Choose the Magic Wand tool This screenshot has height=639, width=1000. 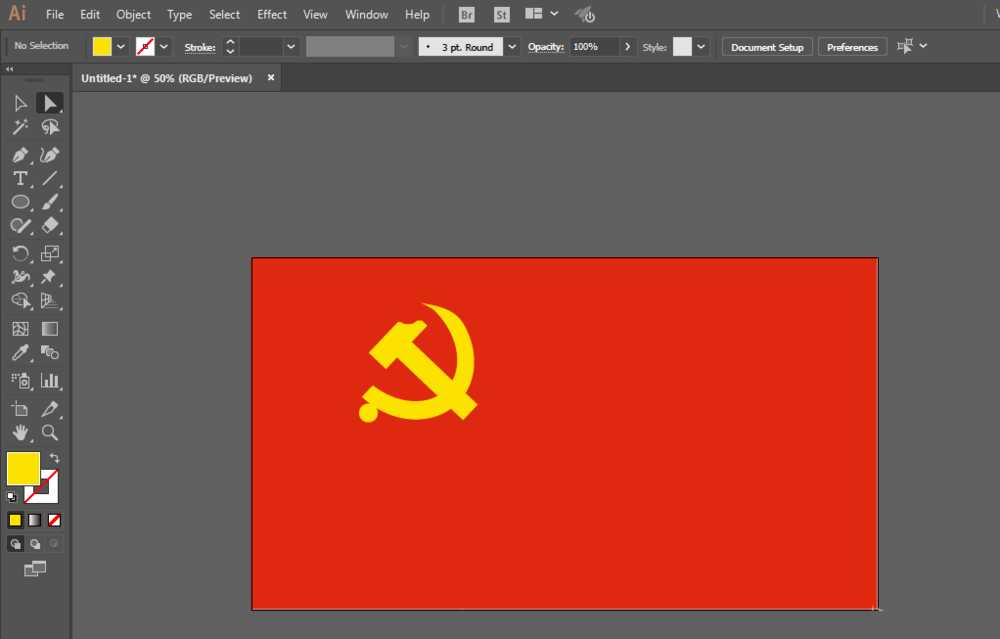(x=18, y=127)
